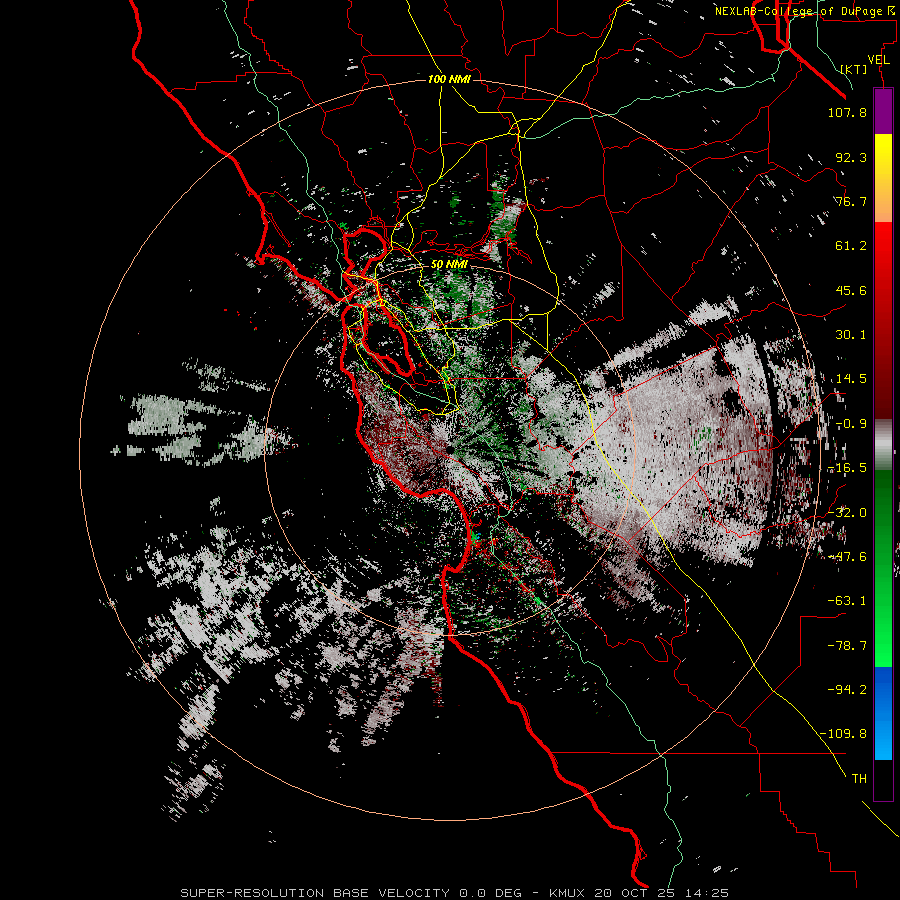The width and height of the screenshot is (900, 900).
Task: Select the -0.9 legend value
Action: click(x=851, y=424)
